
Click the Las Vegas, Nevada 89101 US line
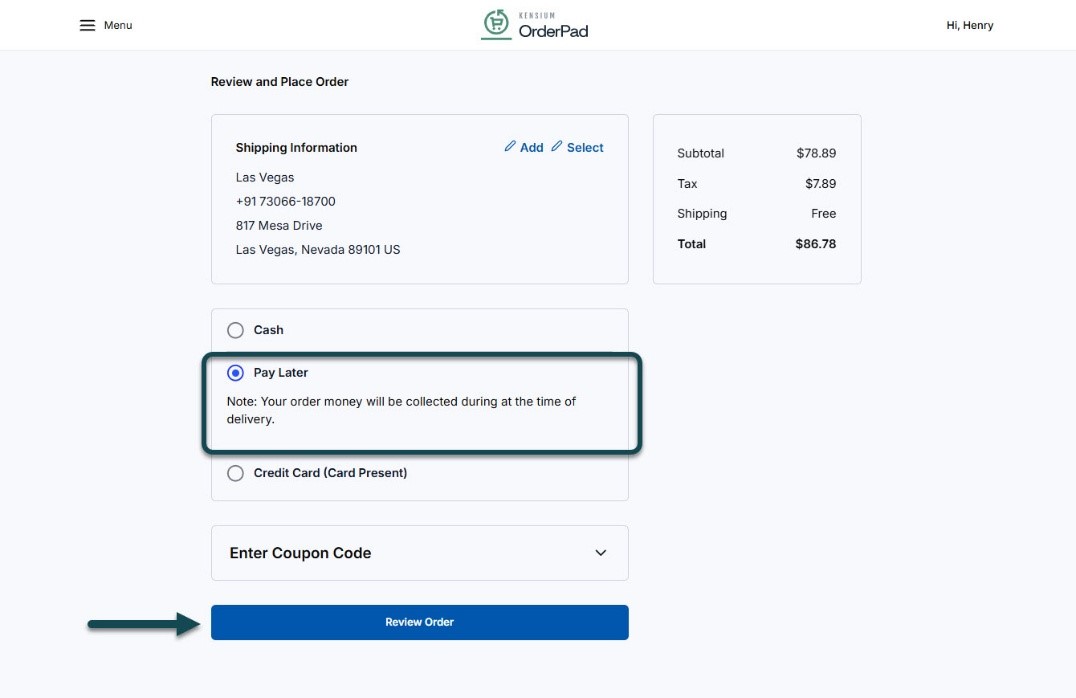click(x=318, y=250)
